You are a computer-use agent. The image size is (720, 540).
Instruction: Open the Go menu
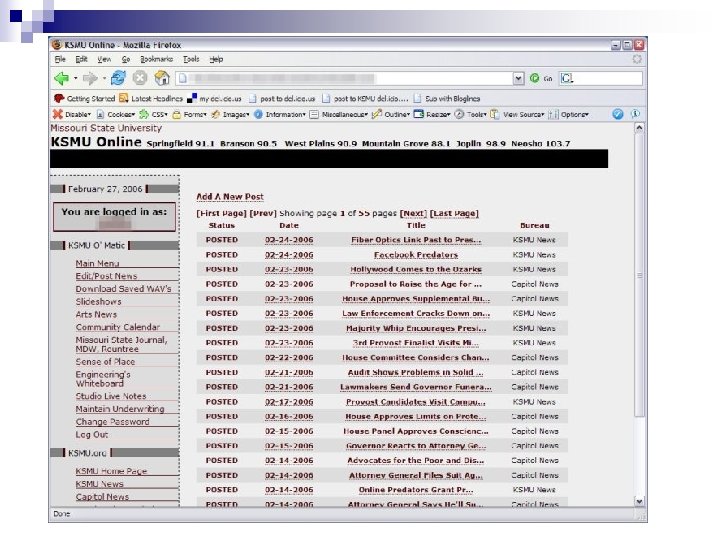coord(125,59)
